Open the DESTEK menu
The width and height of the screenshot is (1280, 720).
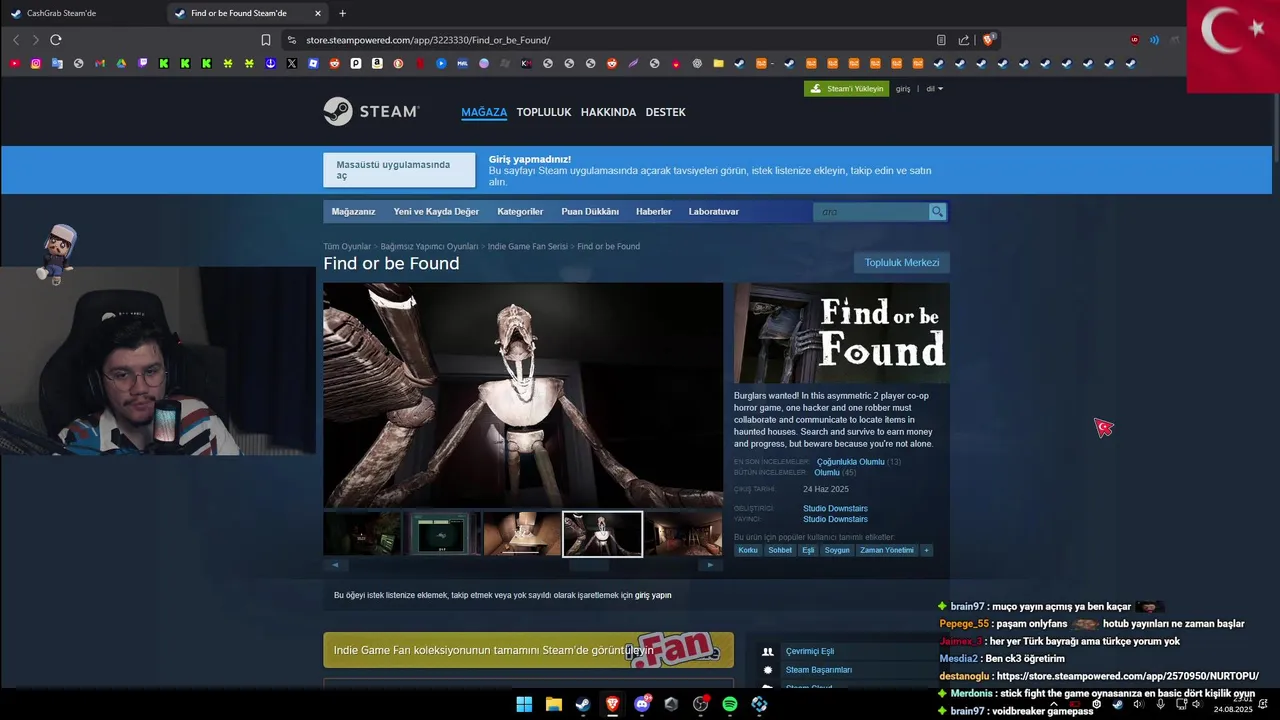665,112
